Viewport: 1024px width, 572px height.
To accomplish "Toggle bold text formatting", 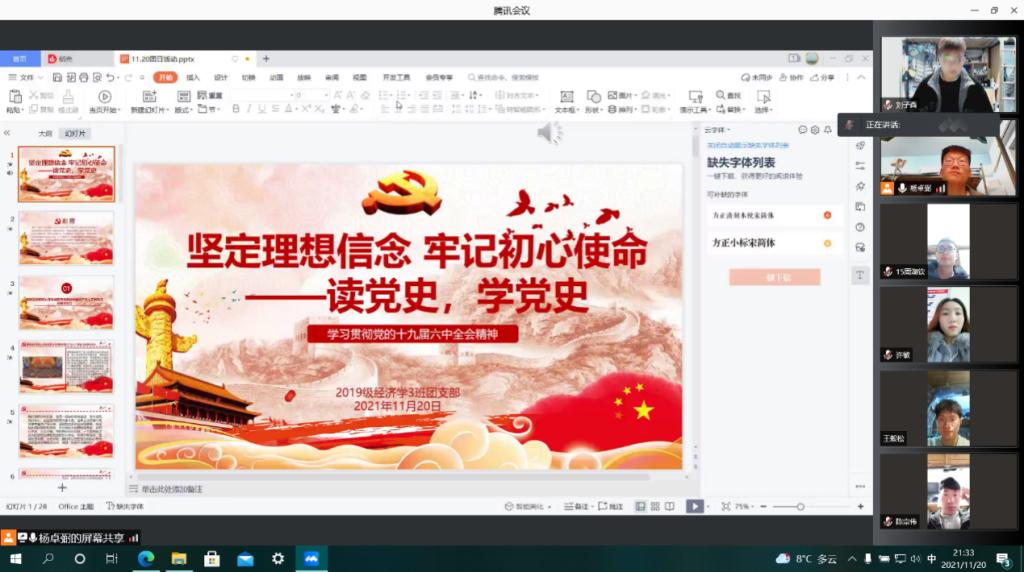I will point(236,109).
